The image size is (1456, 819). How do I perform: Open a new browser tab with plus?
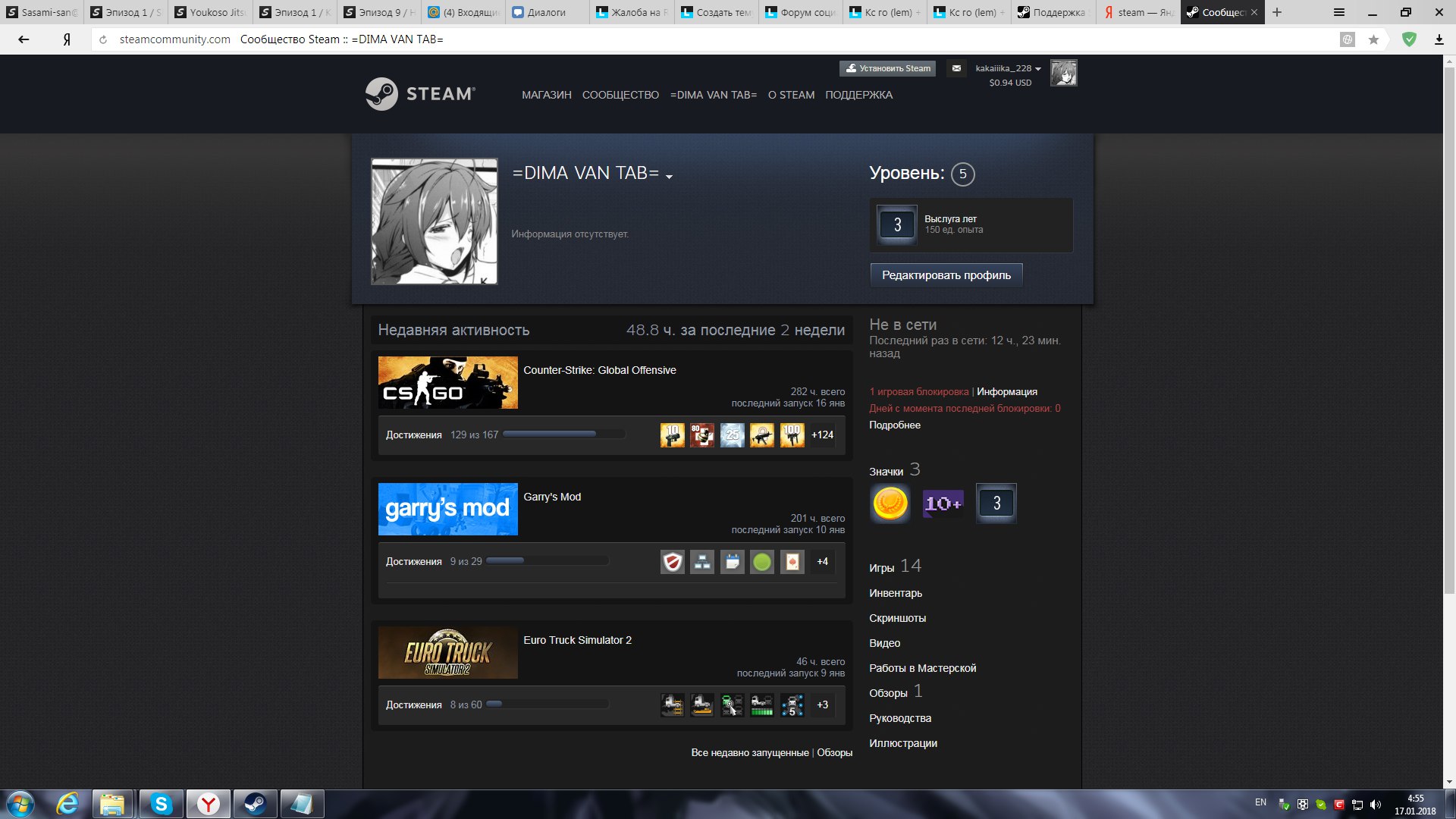[1277, 12]
